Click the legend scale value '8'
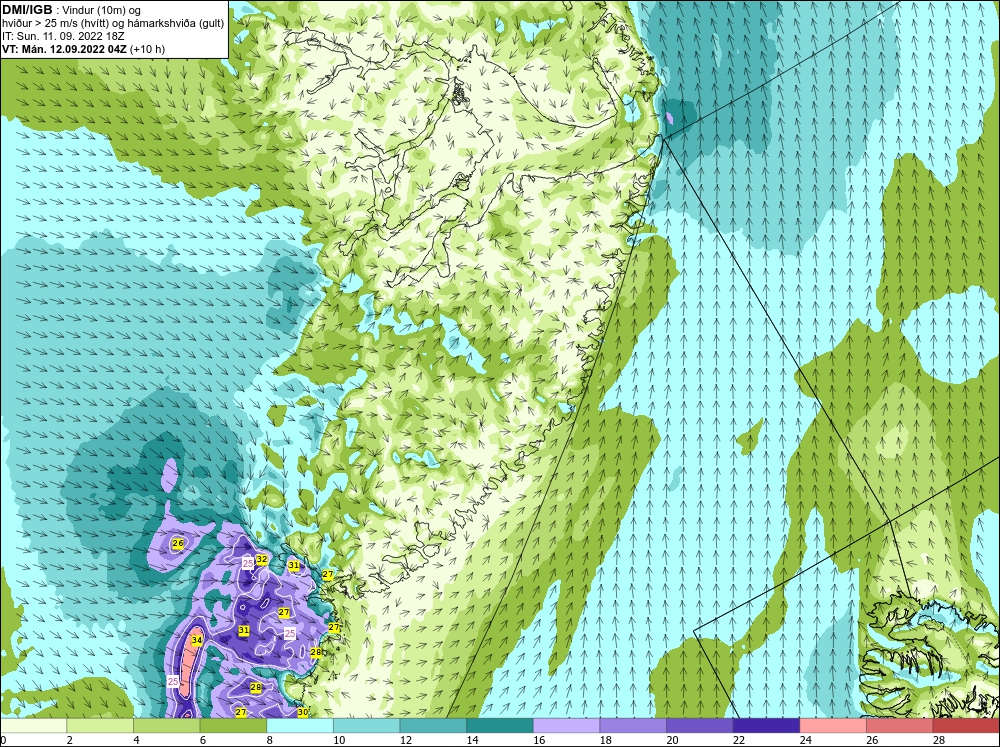Image resolution: width=1000 pixels, height=747 pixels. tap(269, 740)
